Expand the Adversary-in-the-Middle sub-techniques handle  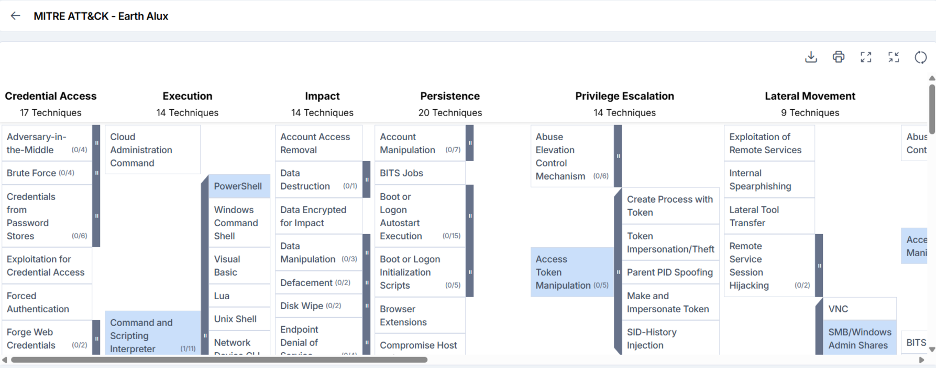(96, 143)
